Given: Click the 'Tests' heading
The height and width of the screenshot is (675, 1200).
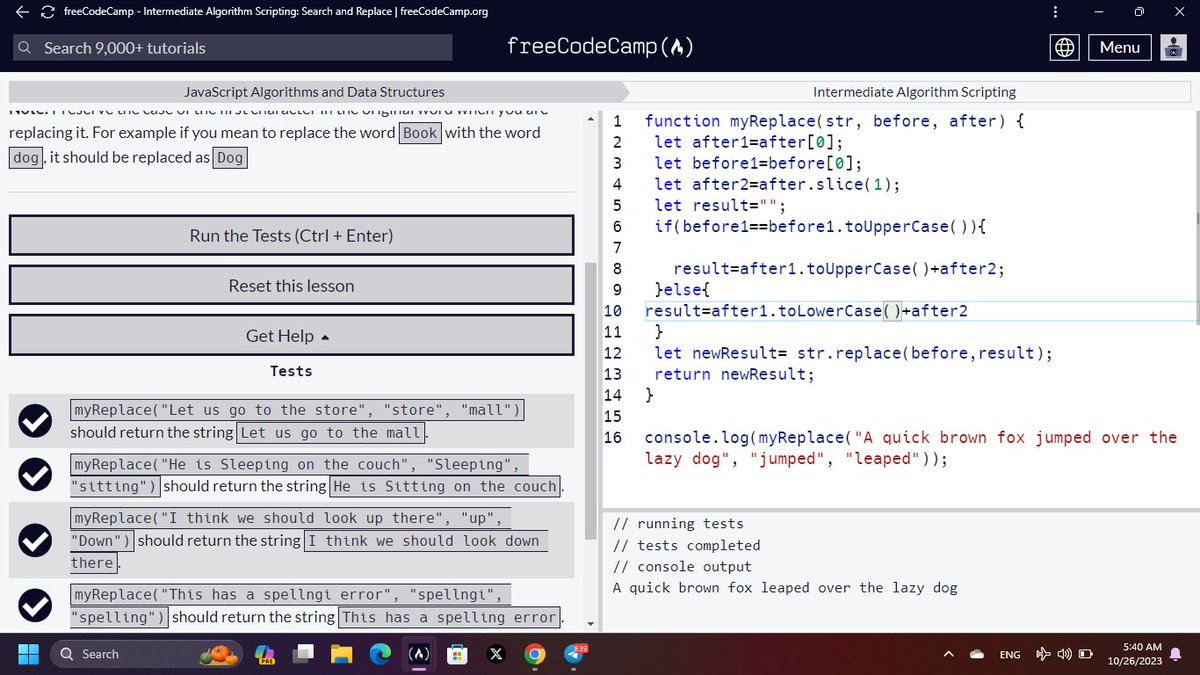Looking at the screenshot, I should click(291, 371).
